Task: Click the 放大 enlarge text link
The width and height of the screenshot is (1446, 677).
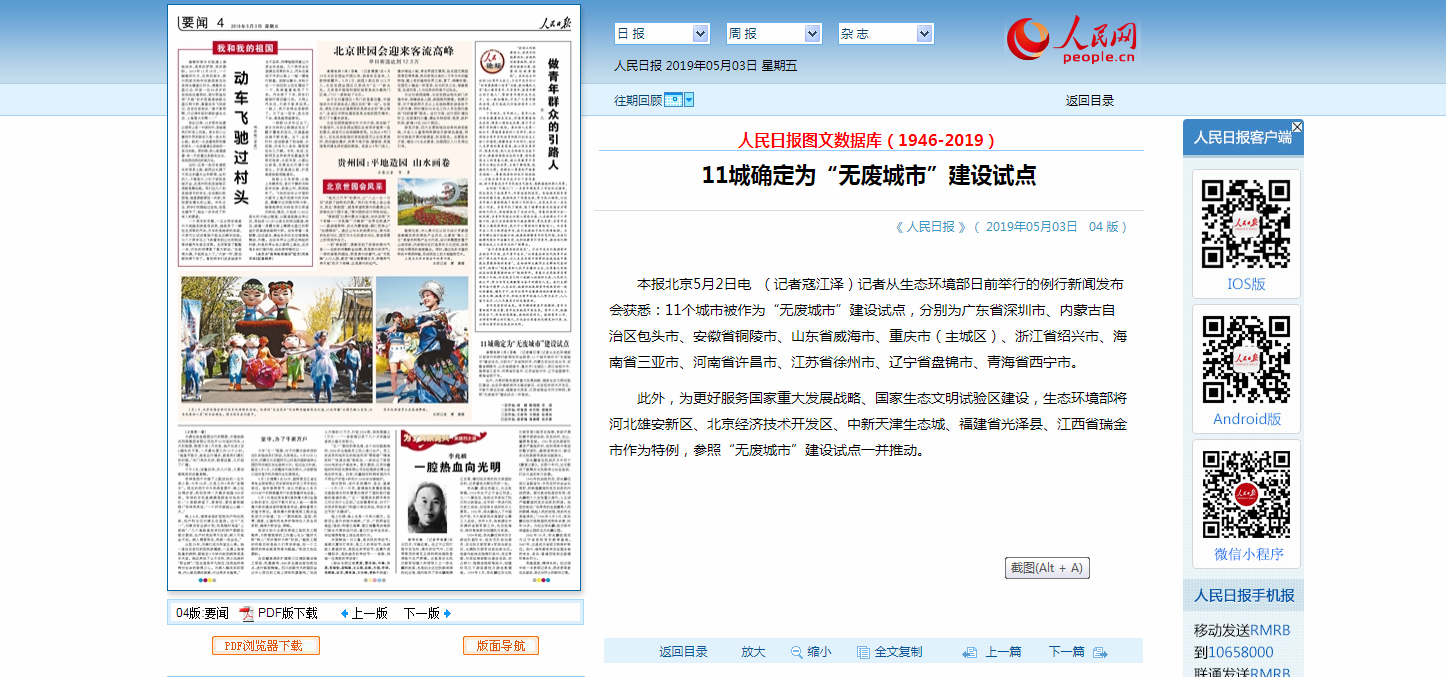Action: pos(753,652)
